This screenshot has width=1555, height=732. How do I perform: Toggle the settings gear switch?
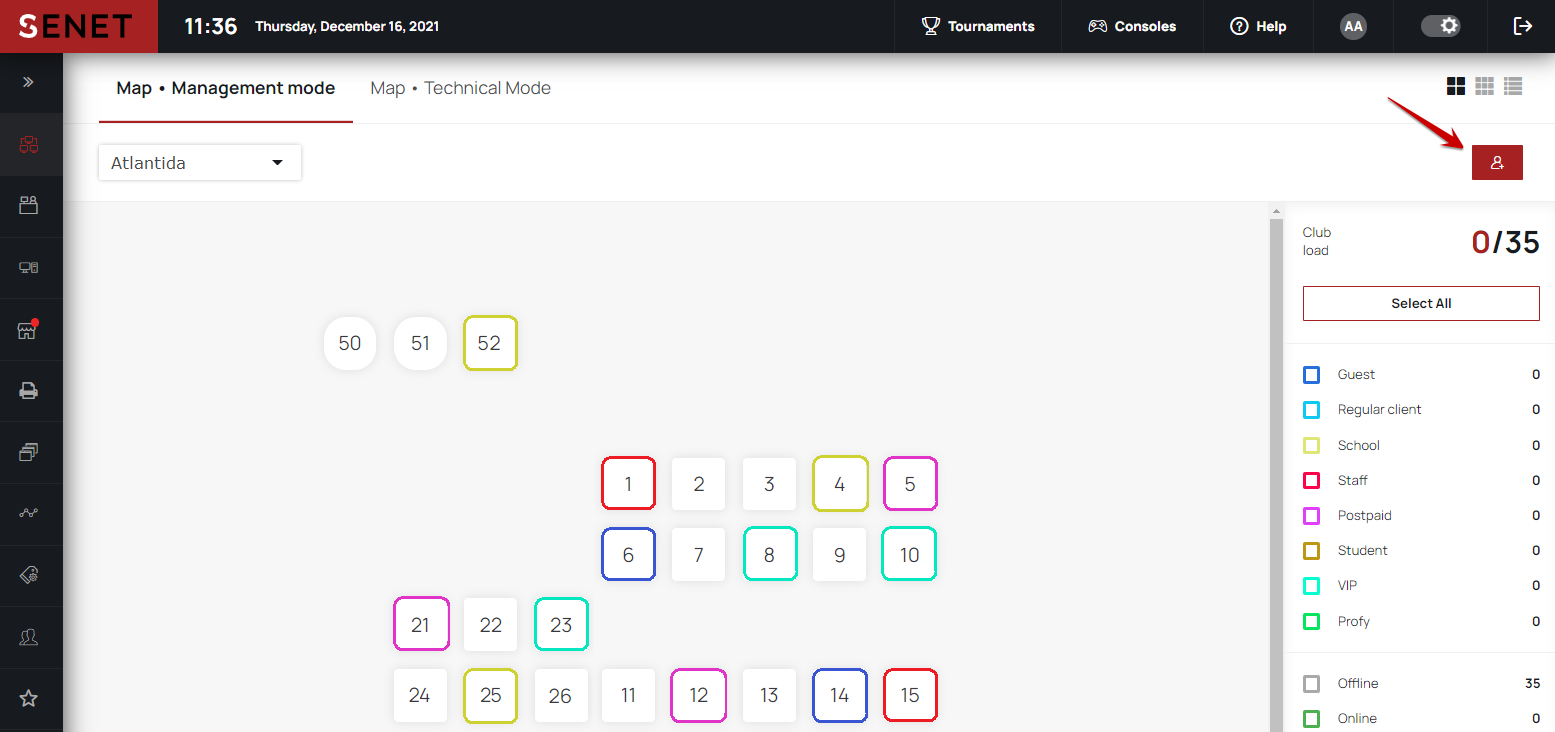click(1441, 26)
